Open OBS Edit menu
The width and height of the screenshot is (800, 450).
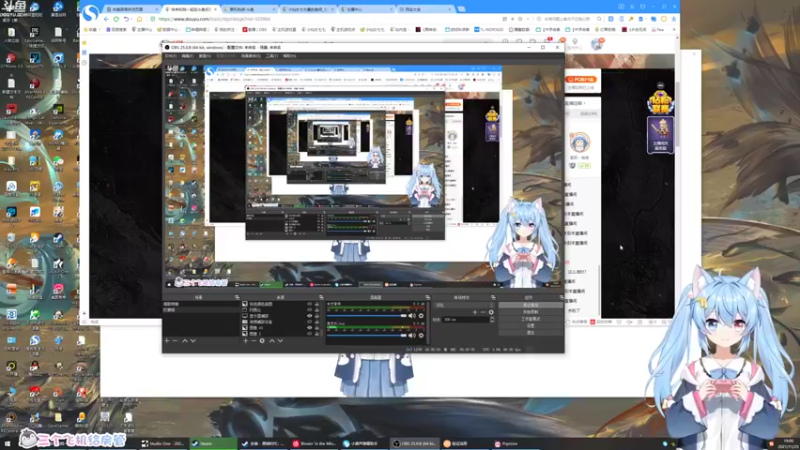point(187,56)
